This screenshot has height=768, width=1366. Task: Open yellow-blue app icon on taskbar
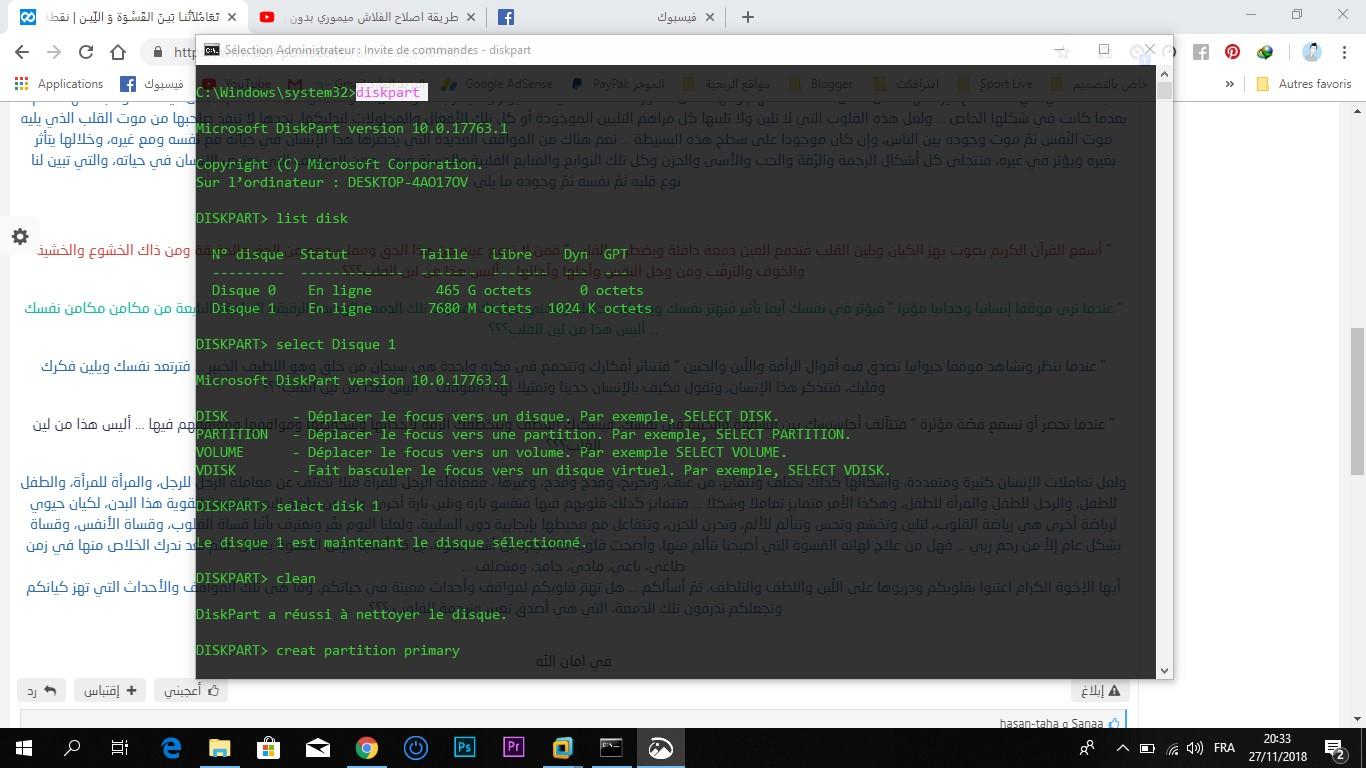[x=563, y=747]
